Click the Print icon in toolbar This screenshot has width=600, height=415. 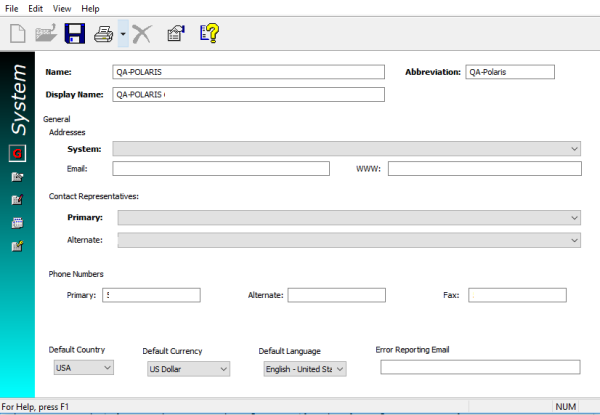pyautogui.click(x=103, y=34)
